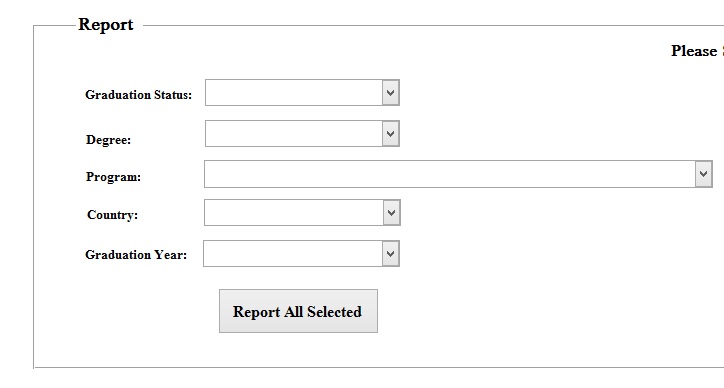Click the Report group box title

[106, 24]
